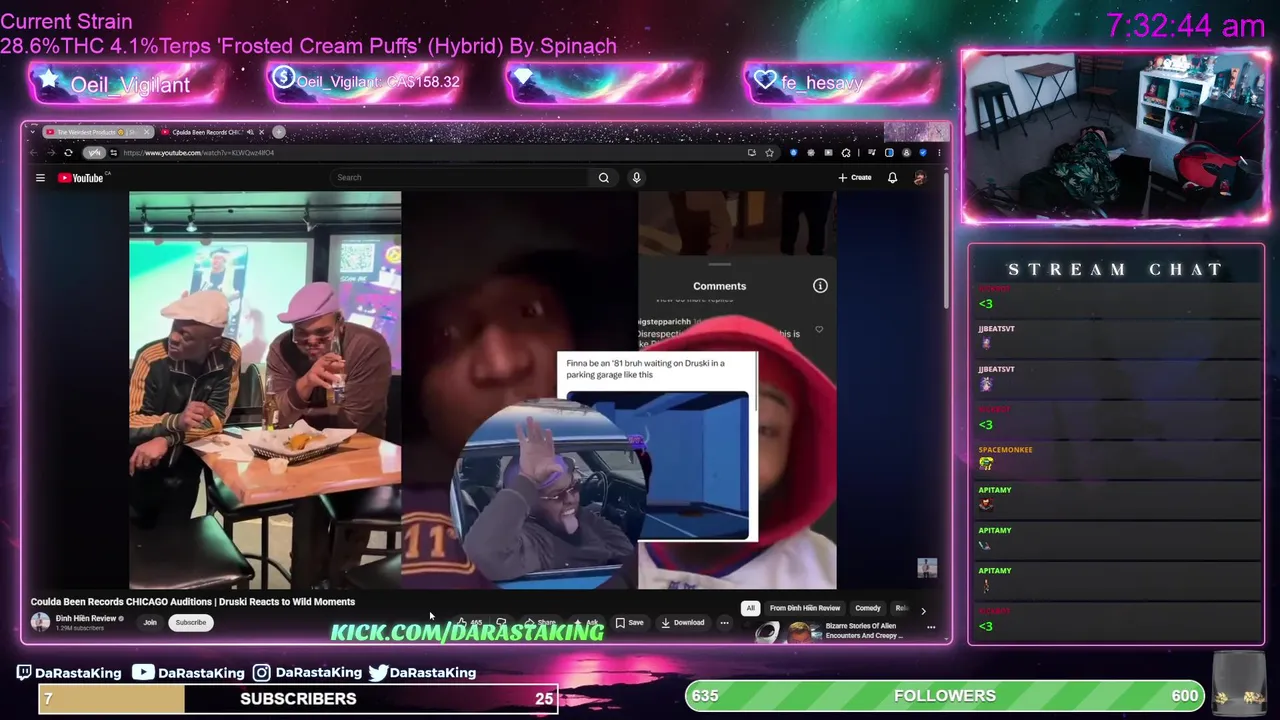This screenshot has height=720, width=1280.
Task: Click the Ask button
Action: pos(587,622)
